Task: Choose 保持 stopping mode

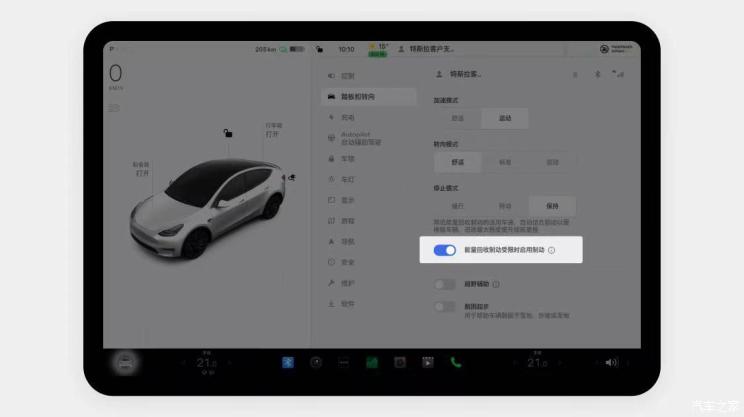Action: [x=552, y=204]
